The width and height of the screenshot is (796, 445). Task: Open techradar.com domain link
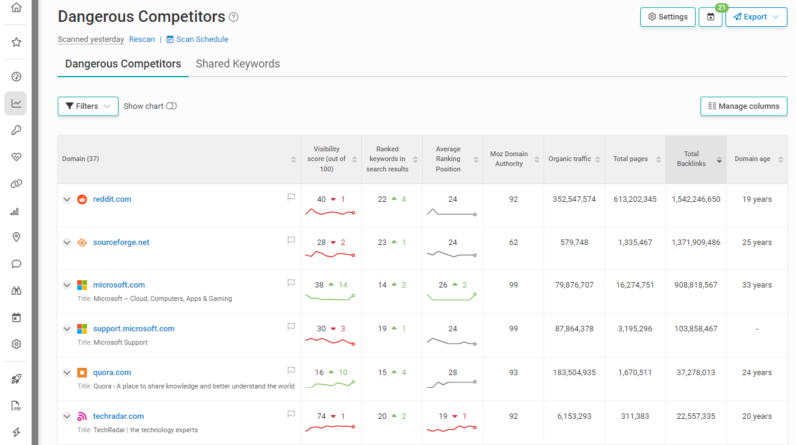coord(118,416)
